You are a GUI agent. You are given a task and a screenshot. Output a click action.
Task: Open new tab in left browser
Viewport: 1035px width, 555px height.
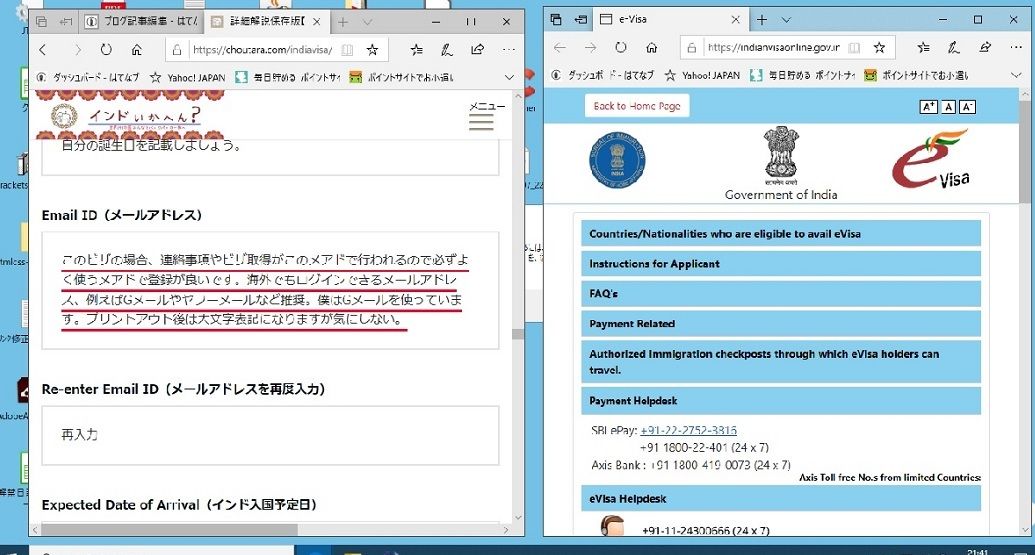pos(343,22)
